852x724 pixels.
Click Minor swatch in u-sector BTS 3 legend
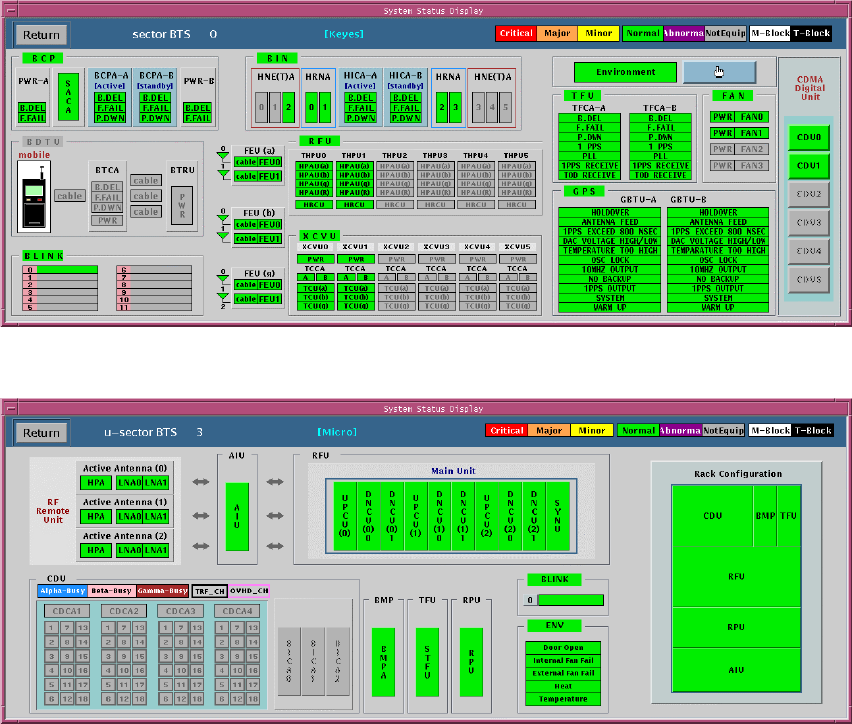coord(592,430)
